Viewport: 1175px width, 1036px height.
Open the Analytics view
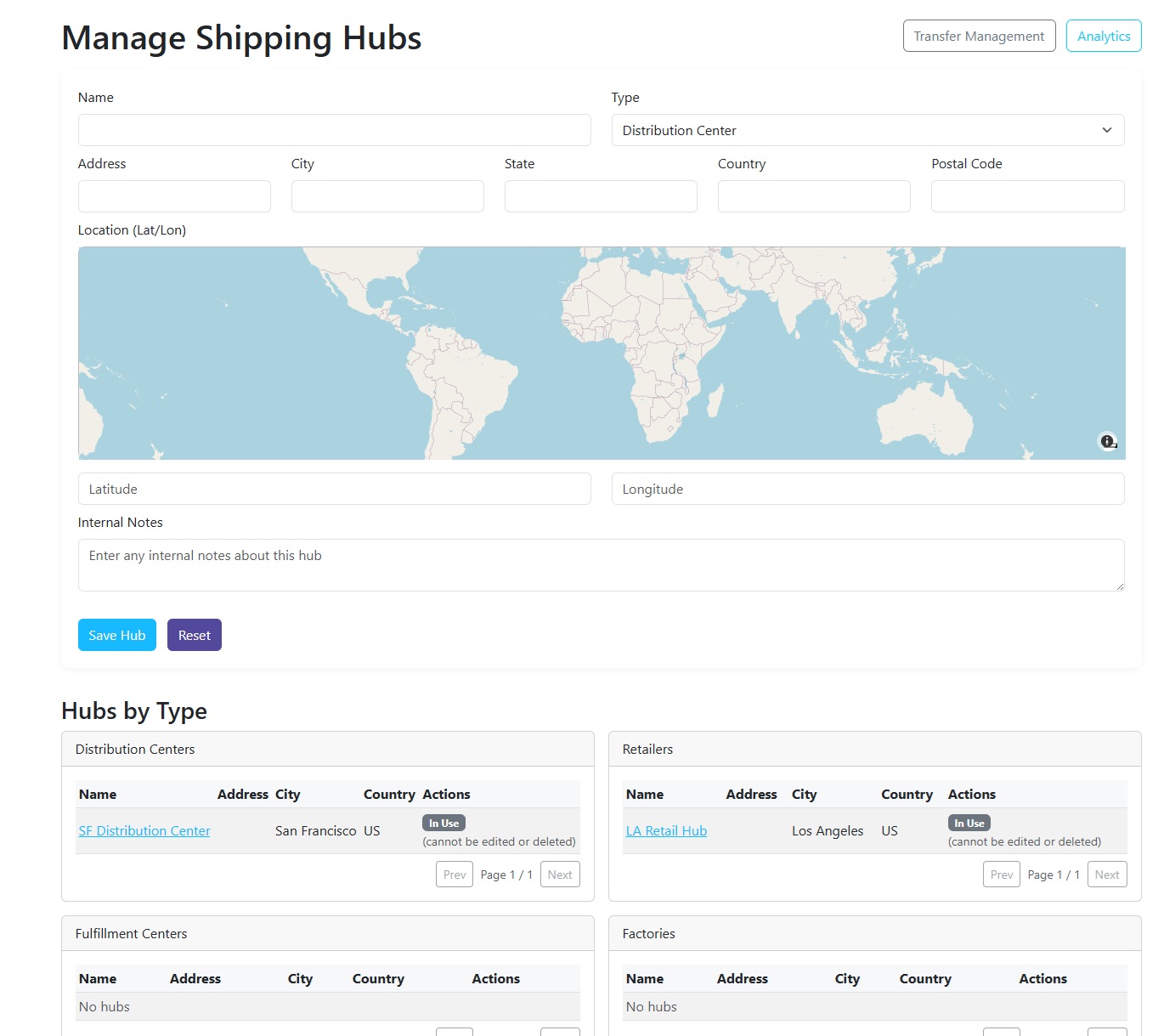click(x=1104, y=36)
